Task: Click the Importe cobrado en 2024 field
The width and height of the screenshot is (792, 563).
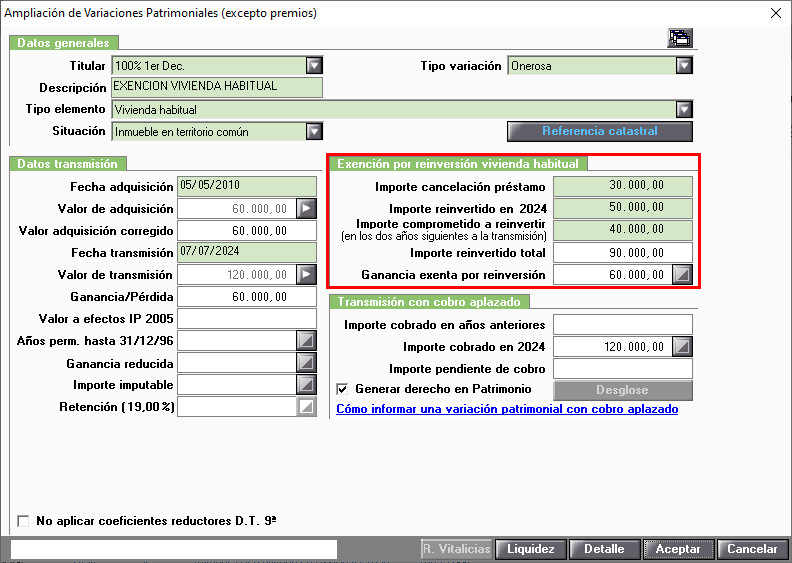Action: (613, 347)
